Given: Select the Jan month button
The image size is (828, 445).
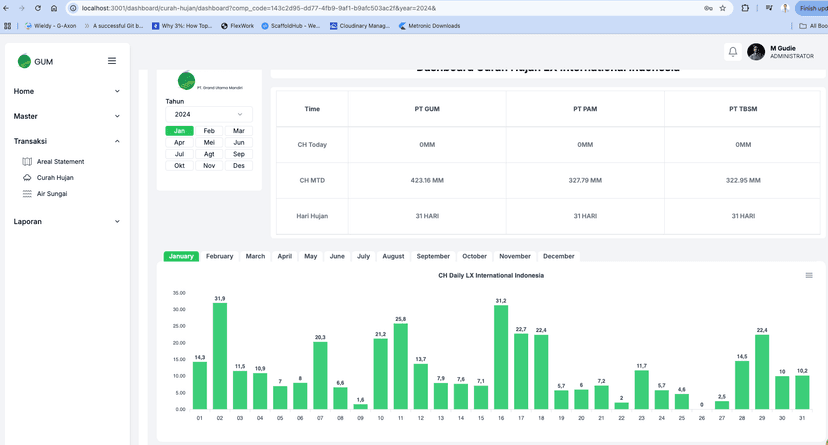Looking at the screenshot, I should pyautogui.click(x=180, y=130).
